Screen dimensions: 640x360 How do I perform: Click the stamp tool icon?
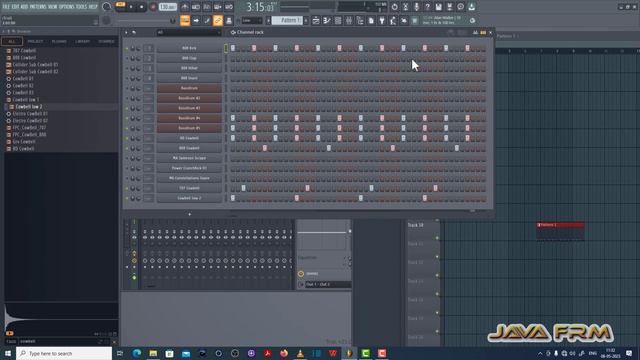[x=229, y=20]
